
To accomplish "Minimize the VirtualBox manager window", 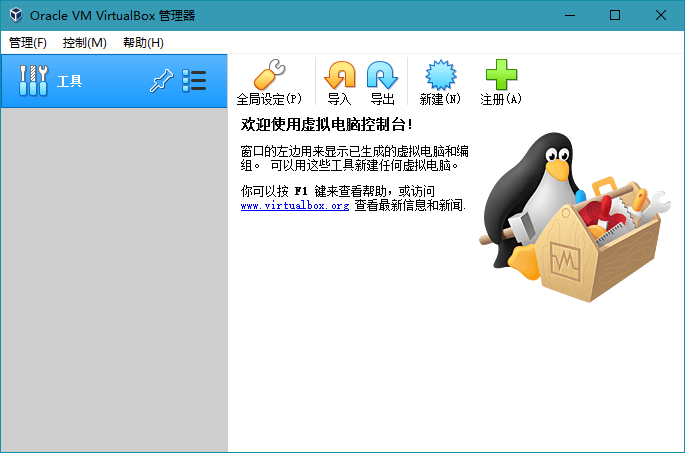I will tap(570, 15).
